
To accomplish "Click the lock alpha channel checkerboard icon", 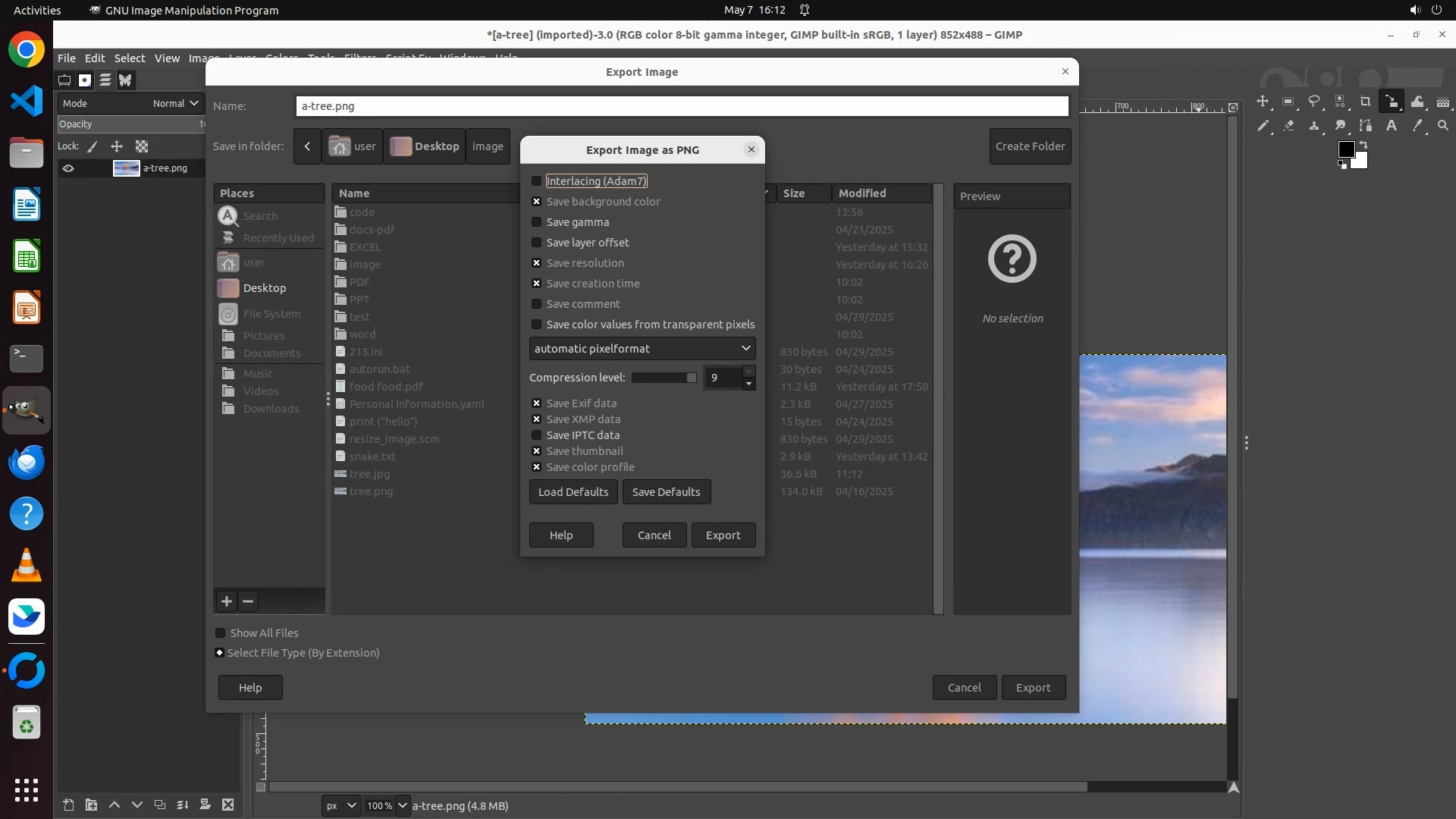I will (x=142, y=146).
